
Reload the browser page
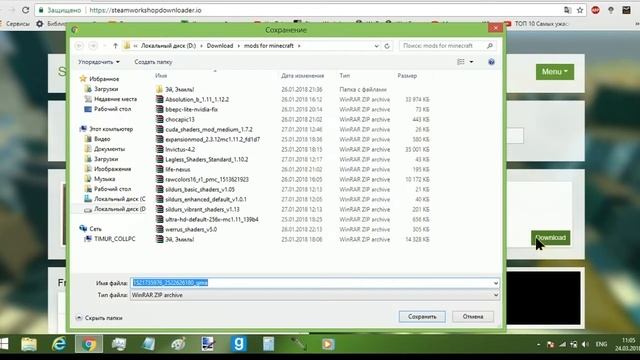click(x=25, y=10)
